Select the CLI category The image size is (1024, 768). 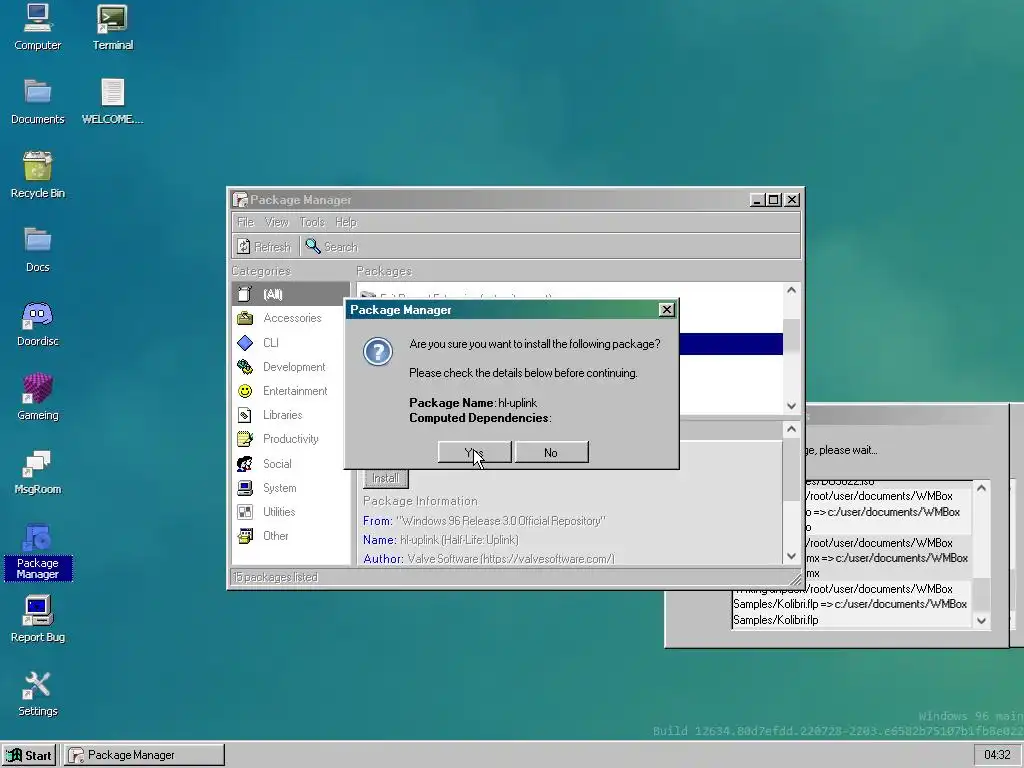click(x=291, y=342)
